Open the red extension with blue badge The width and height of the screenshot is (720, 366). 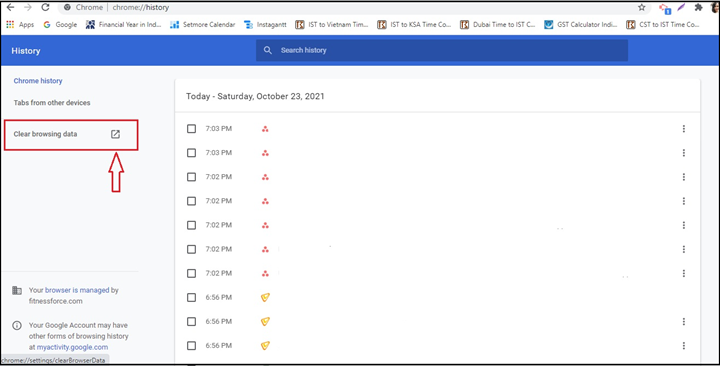[x=664, y=8]
